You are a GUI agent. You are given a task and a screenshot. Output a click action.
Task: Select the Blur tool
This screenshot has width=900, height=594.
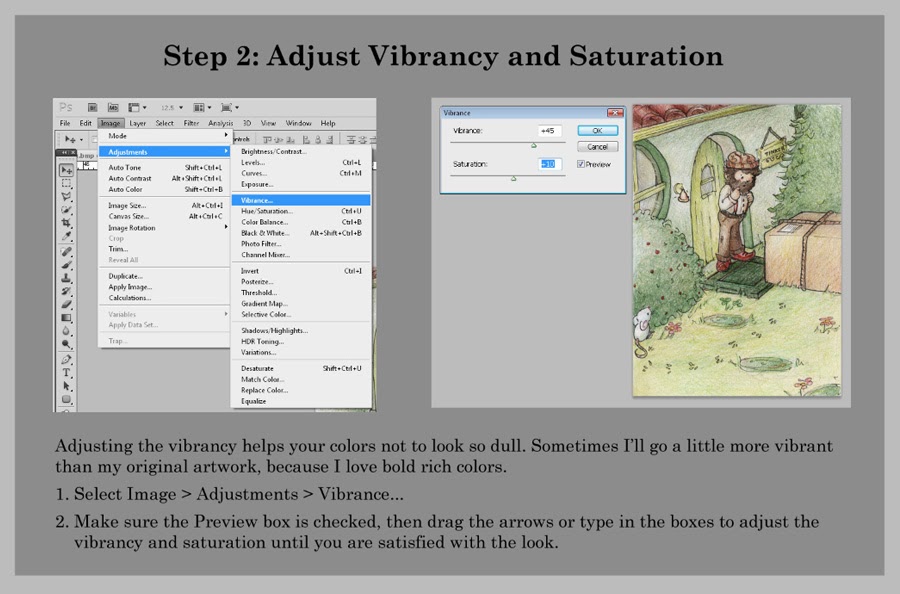tap(67, 331)
